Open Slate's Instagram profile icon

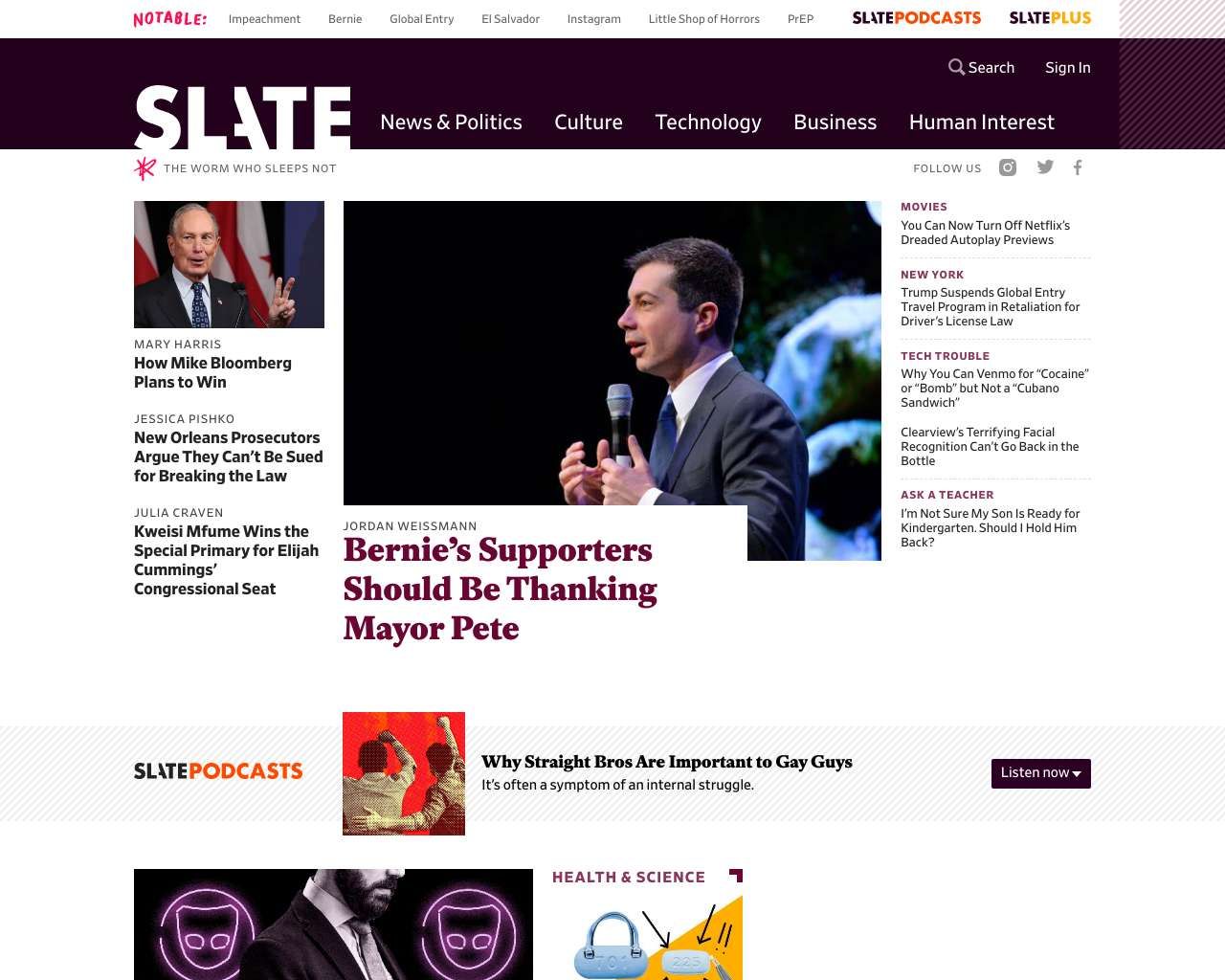tap(1008, 167)
